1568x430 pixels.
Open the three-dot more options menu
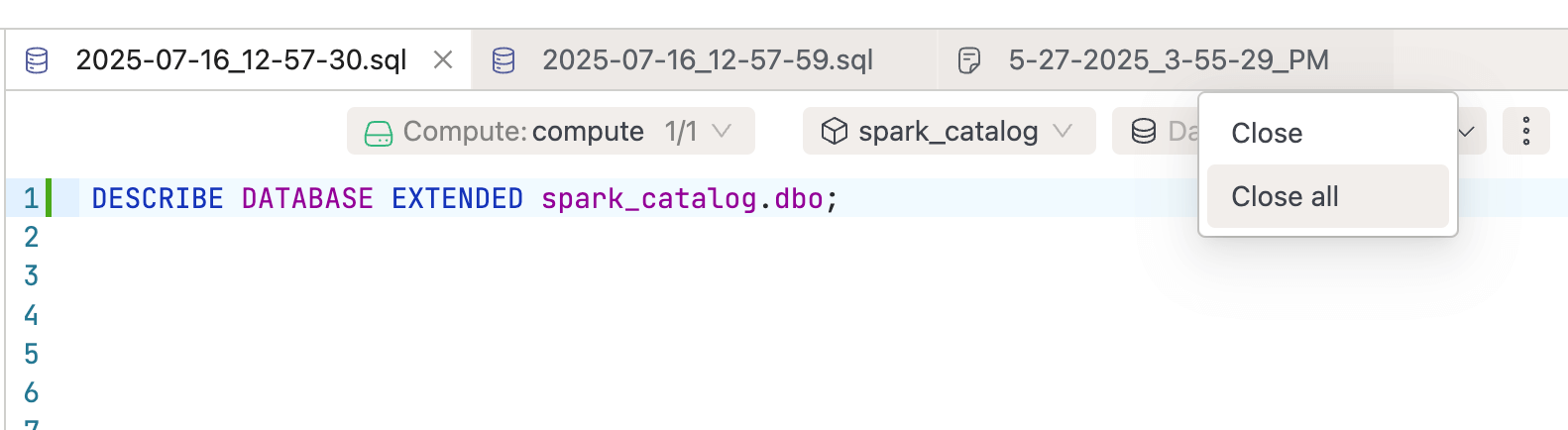click(x=1526, y=131)
